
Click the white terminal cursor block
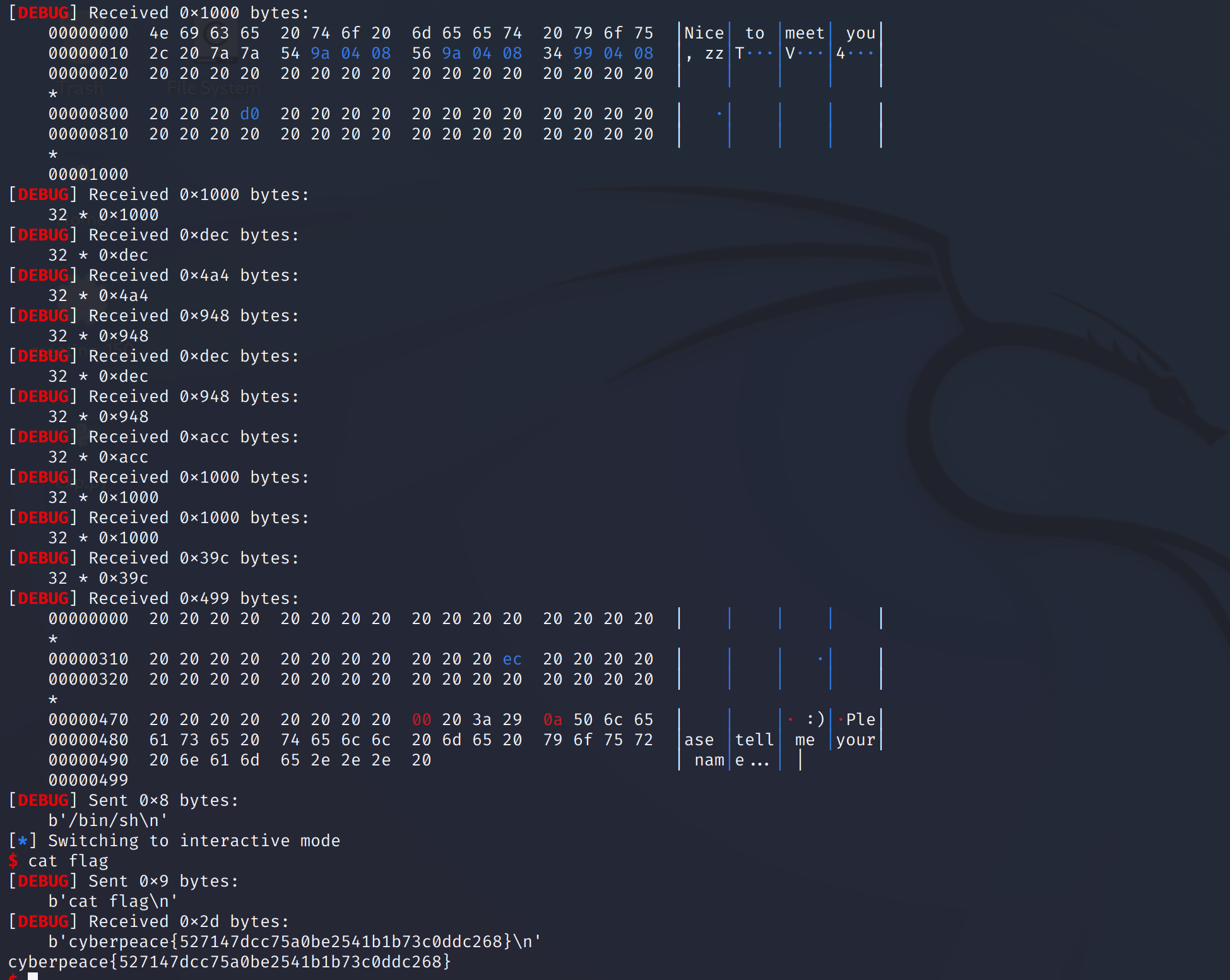pos(33,976)
